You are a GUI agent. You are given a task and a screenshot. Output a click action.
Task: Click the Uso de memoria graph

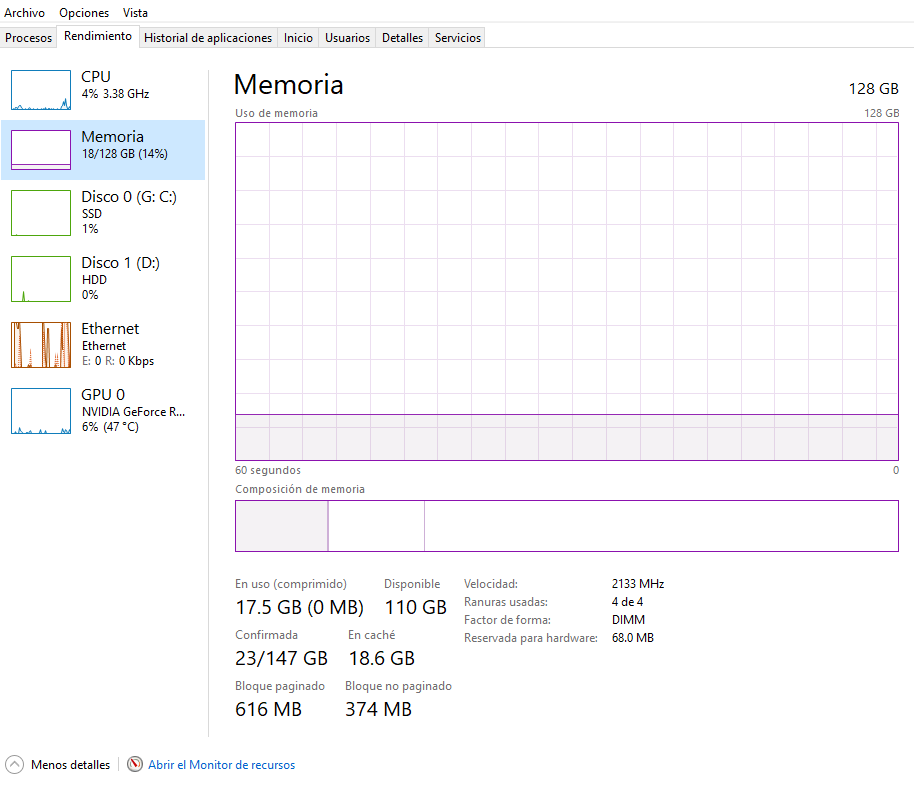pos(566,290)
